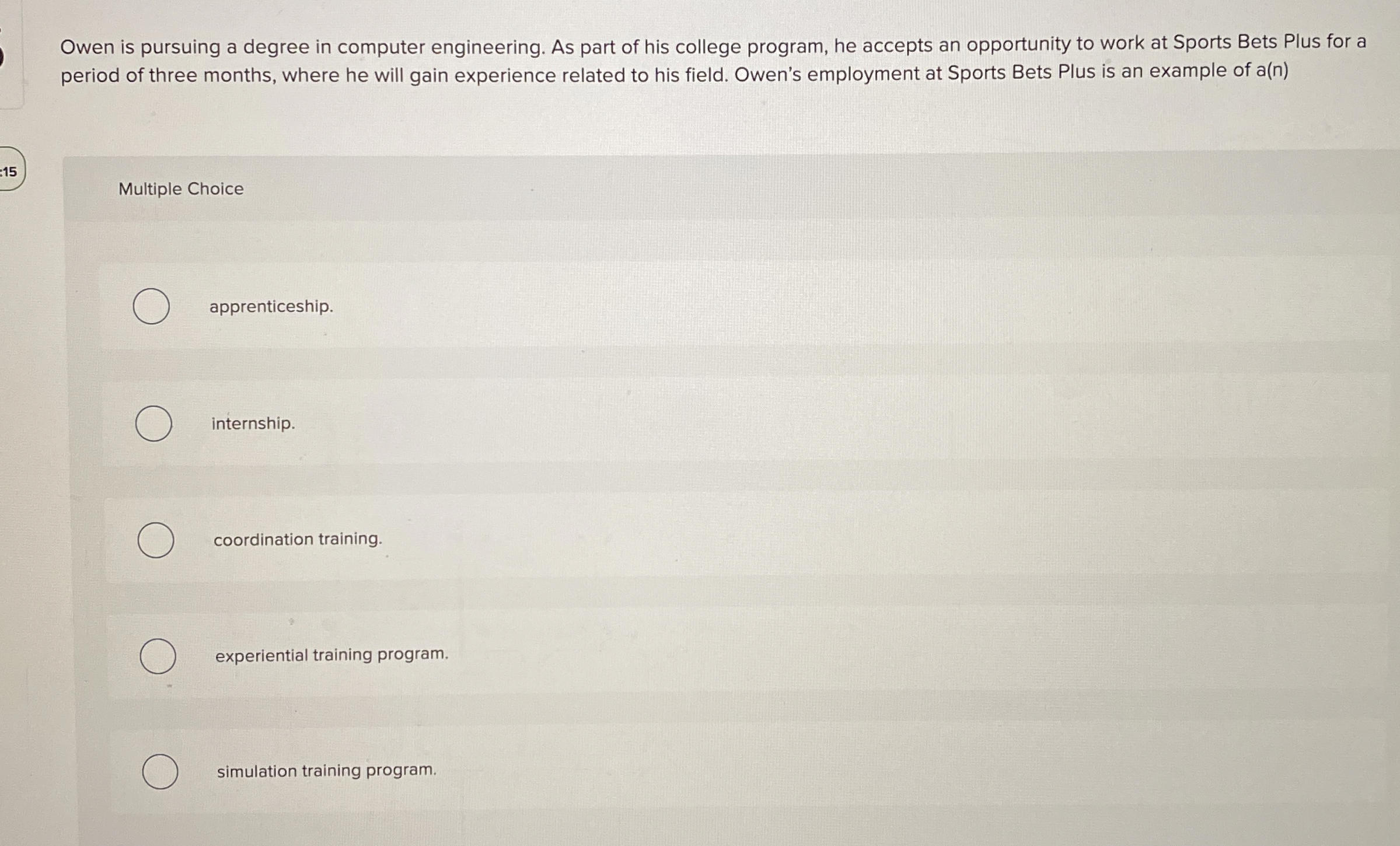Click the coordination training answer text

click(x=297, y=539)
